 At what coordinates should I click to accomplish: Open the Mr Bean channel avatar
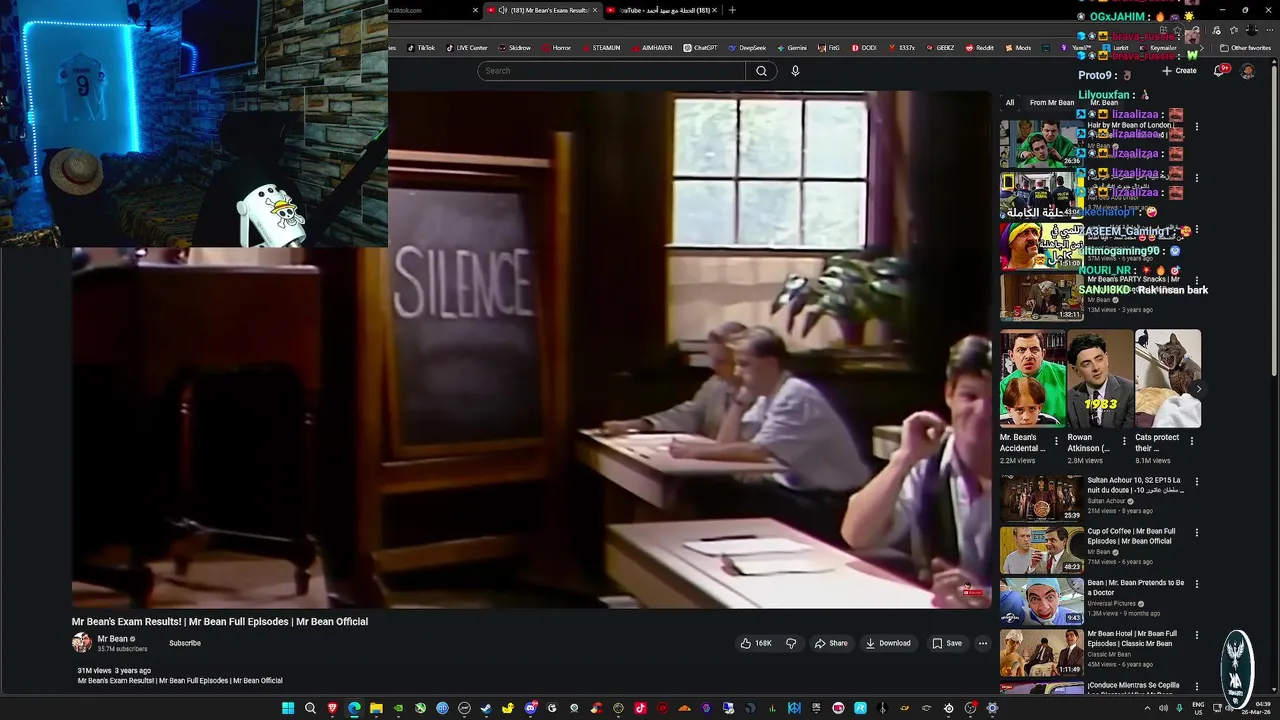(x=82, y=643)
